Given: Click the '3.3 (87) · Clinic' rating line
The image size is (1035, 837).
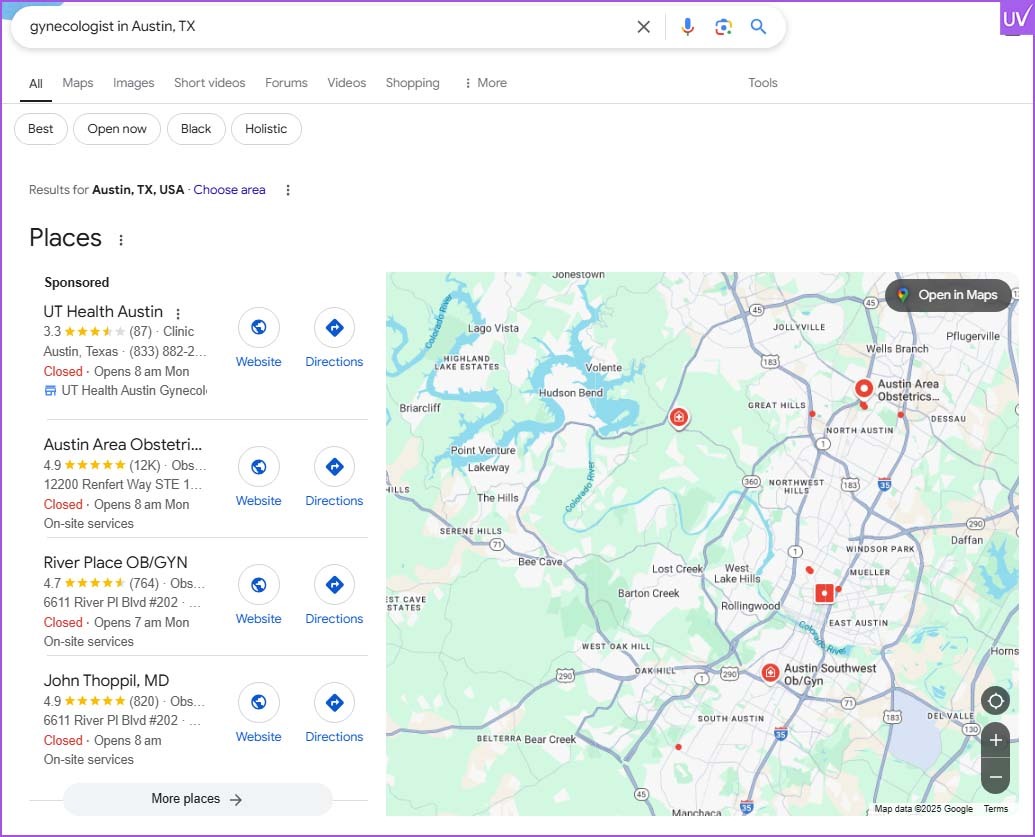Looking at the screenshot, I should point(119,331).
